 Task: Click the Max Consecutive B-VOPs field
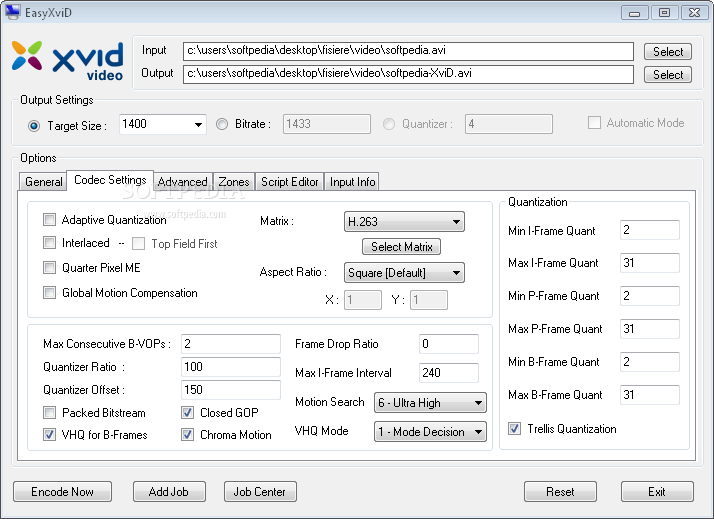pos(231,344)
